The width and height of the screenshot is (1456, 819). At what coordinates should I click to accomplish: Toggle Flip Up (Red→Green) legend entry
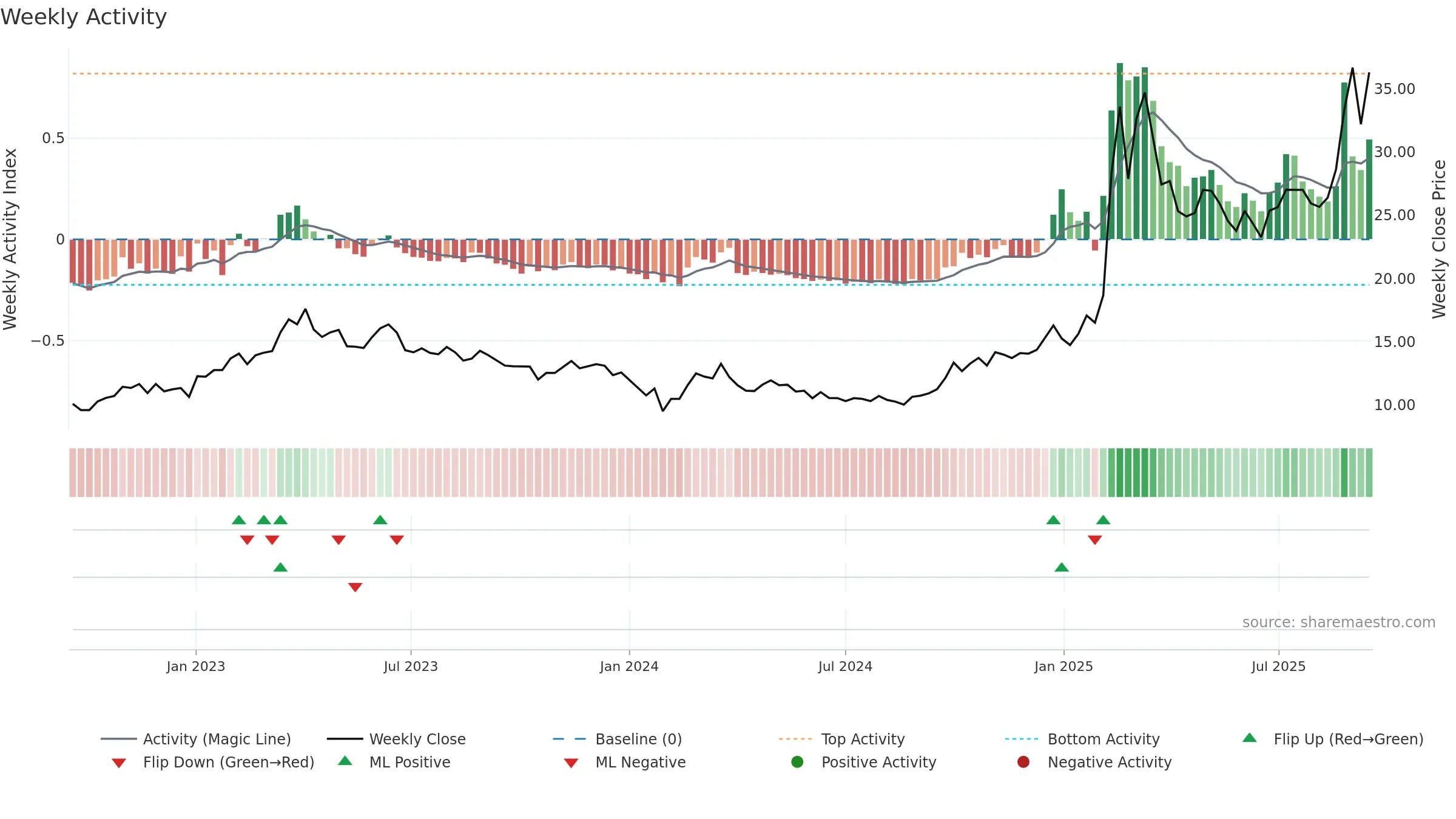(x=1332, y=739)
